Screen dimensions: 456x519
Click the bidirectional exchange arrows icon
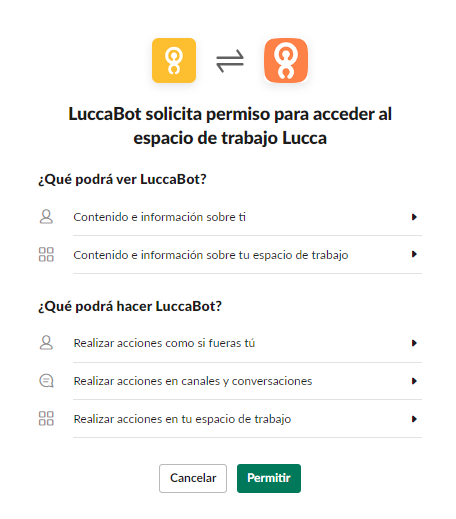point(230,61)
